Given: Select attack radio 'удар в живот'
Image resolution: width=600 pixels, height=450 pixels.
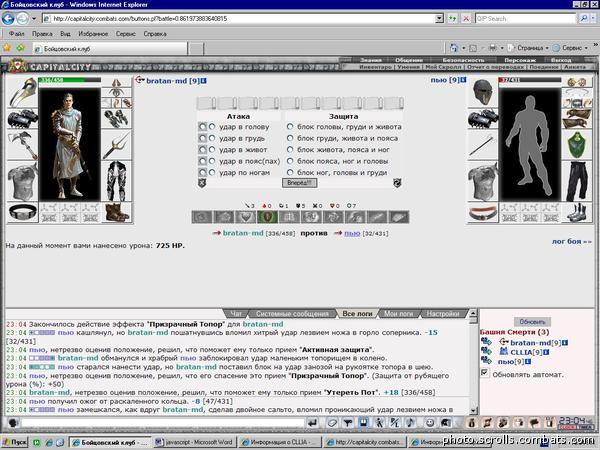Looking at the screenshot, I should coord(212,150).
